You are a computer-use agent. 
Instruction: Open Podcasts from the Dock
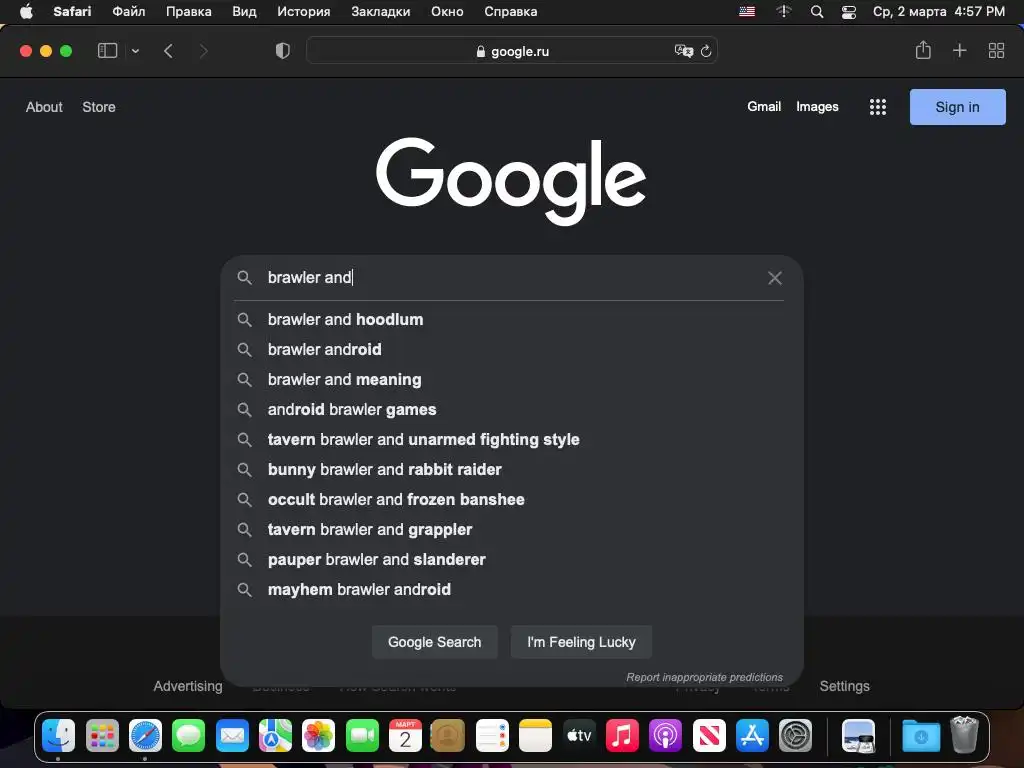pyautogui.click(x=665, y=736)
